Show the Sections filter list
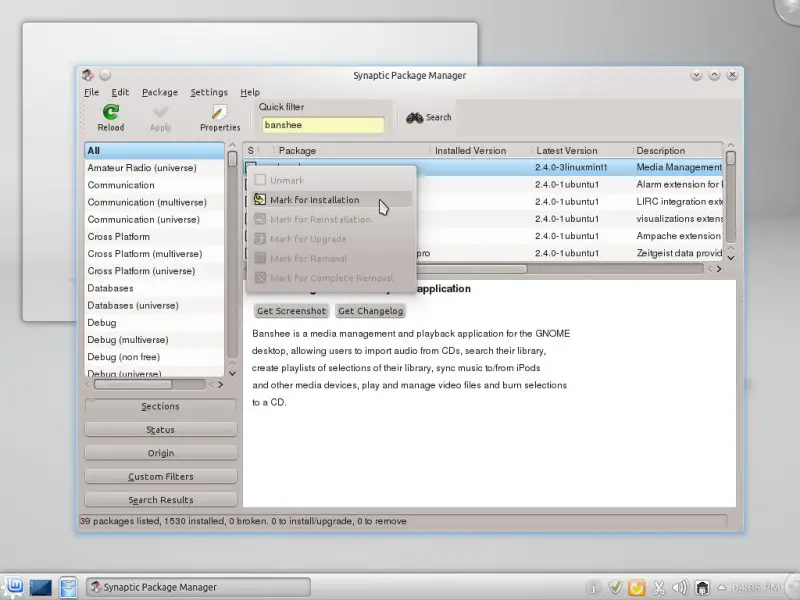 click(161, 406)
